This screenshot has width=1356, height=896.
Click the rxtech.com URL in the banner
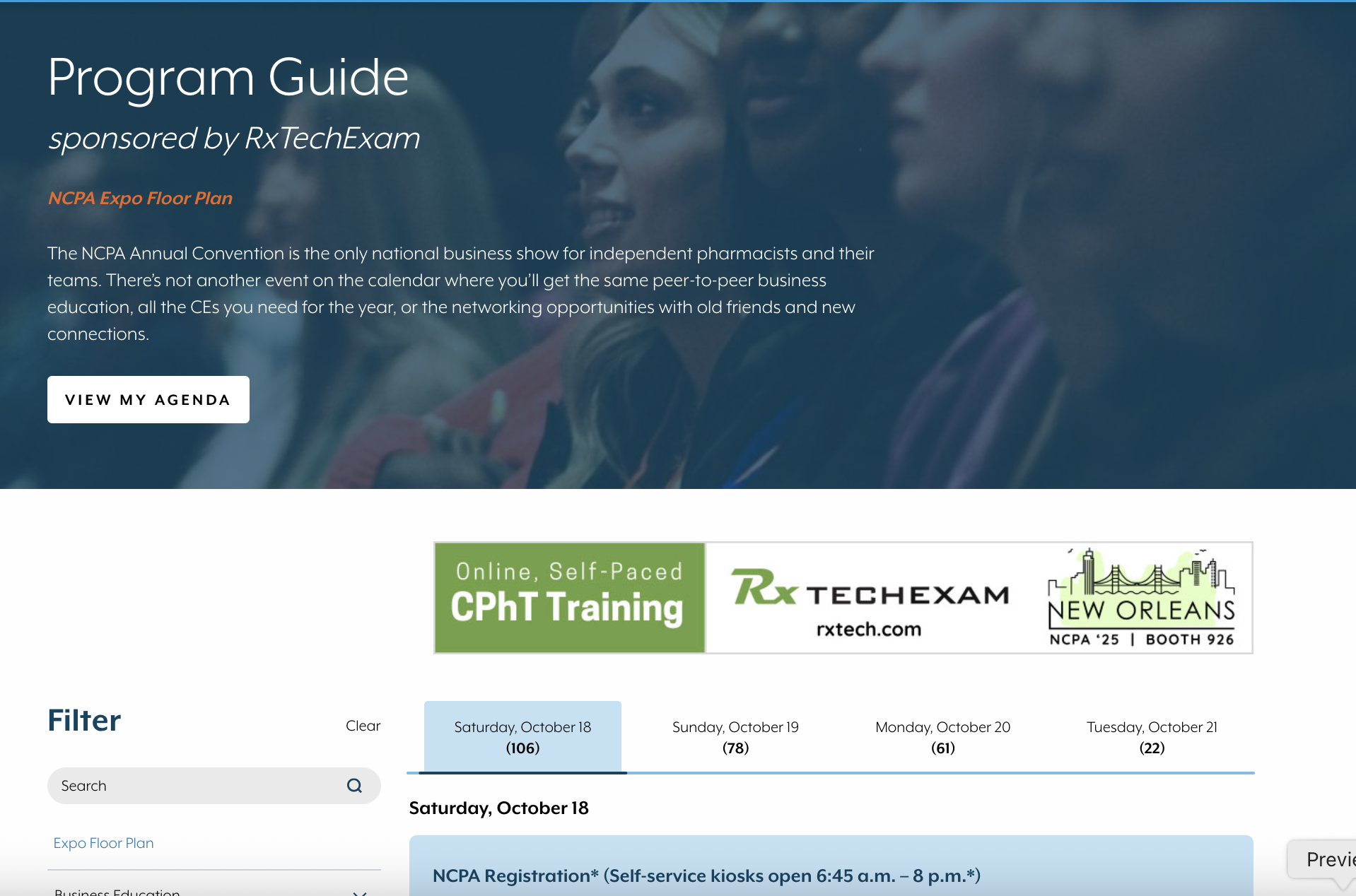pyautogui.click(x=869, y=629)
